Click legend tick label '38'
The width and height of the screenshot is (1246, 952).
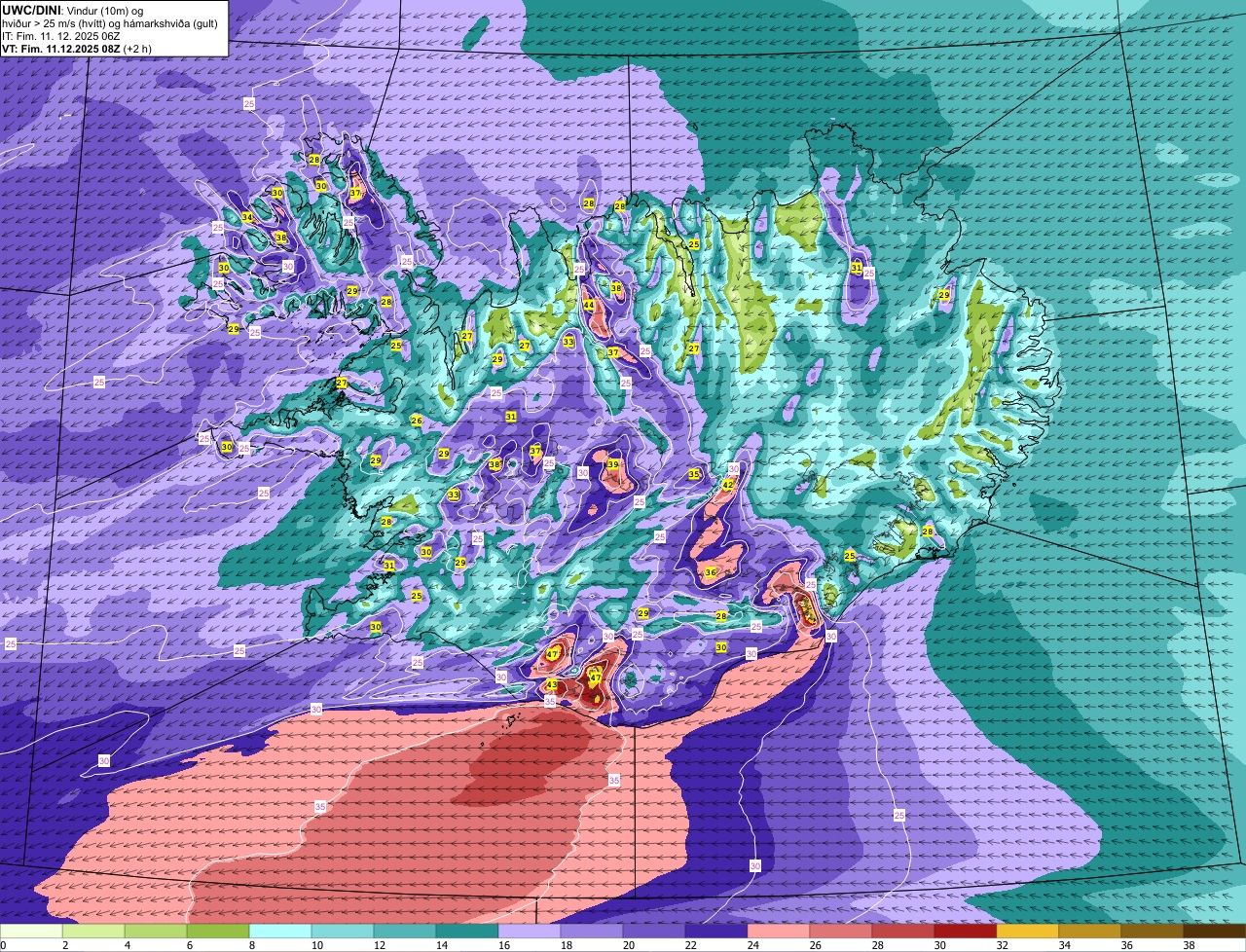(x=1190, y=945)
